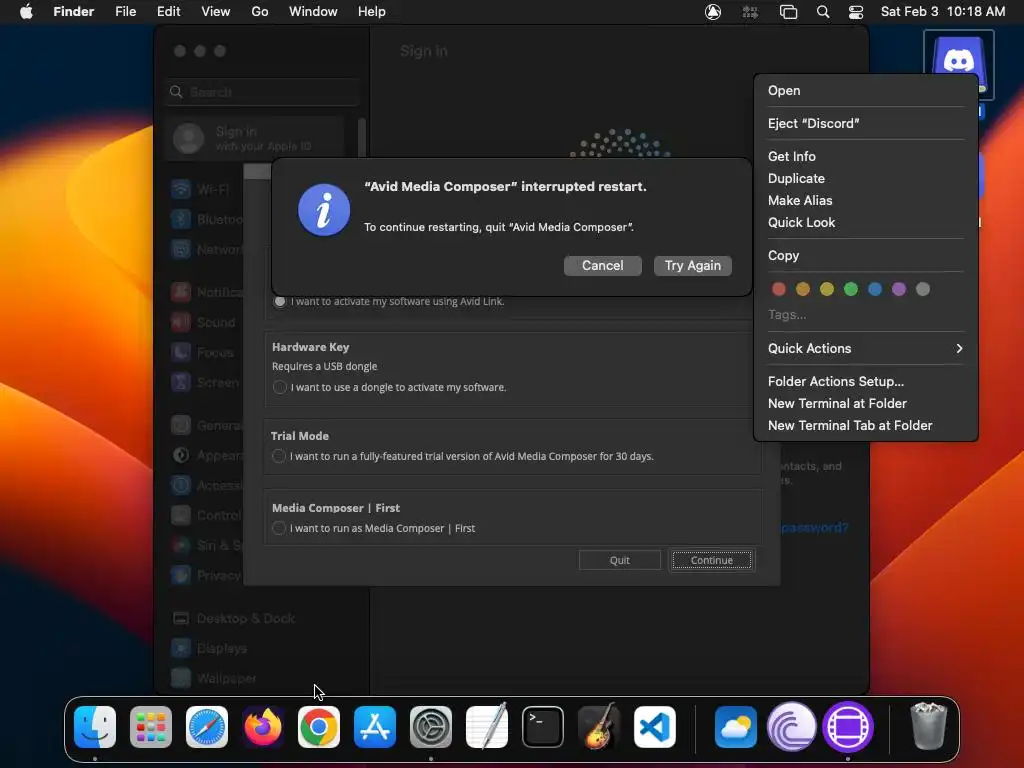Open the View menu

pyautogui.click(x=216, y=12)
